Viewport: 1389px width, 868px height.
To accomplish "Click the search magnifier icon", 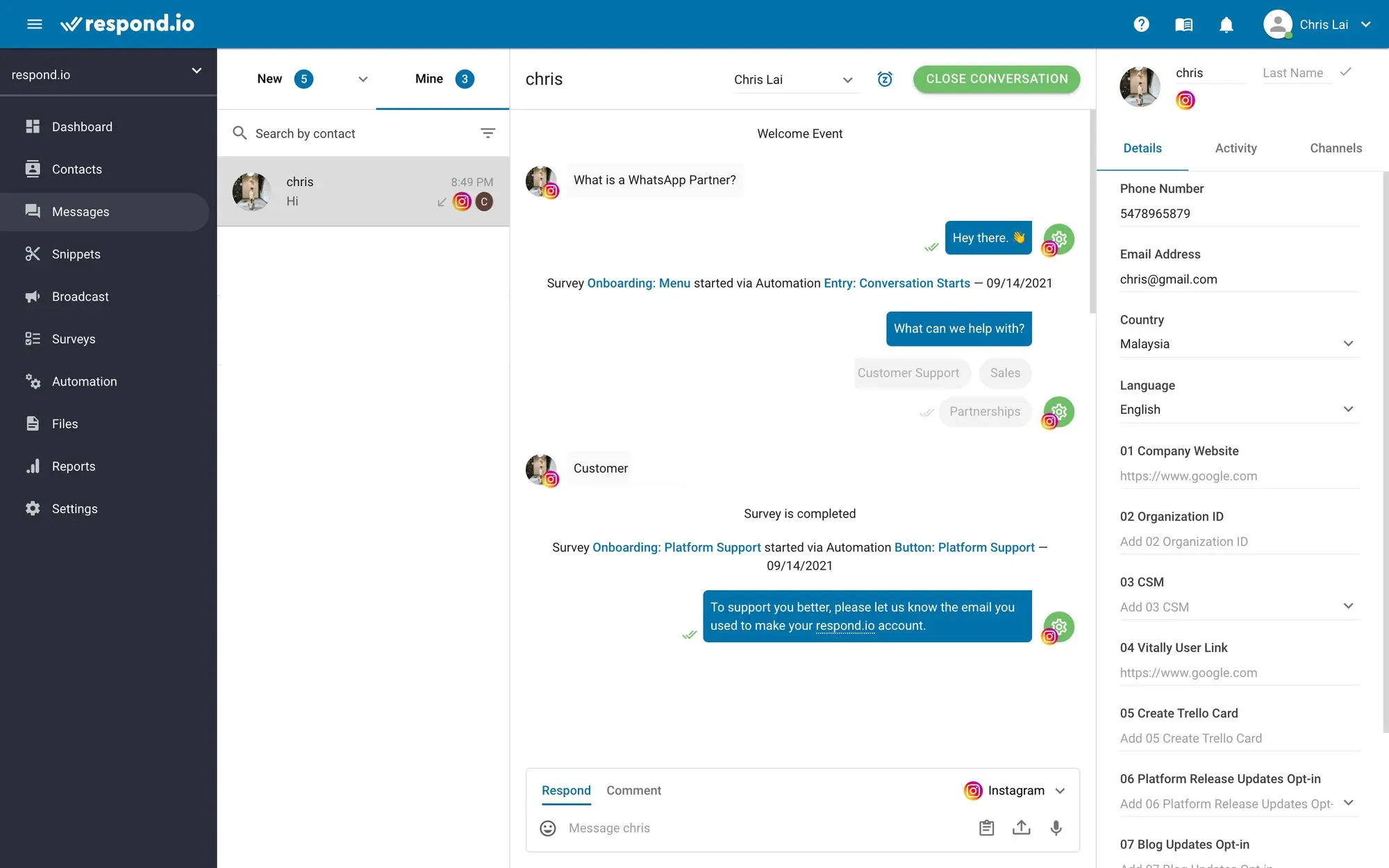I will [x=240, y=133].
